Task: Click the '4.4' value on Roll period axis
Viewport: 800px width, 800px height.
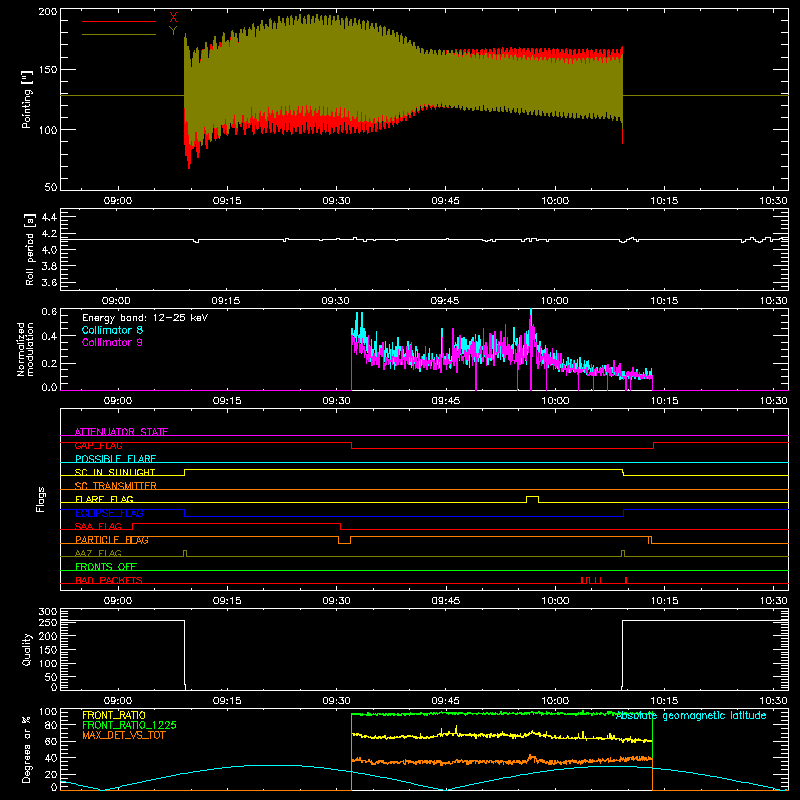Action: tap(49, 218)
